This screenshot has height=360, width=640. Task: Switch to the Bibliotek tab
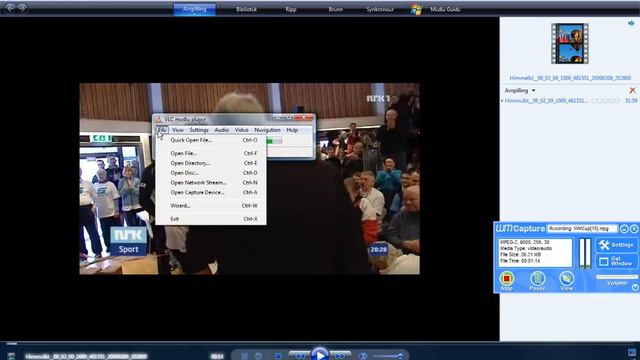point(247,9)
